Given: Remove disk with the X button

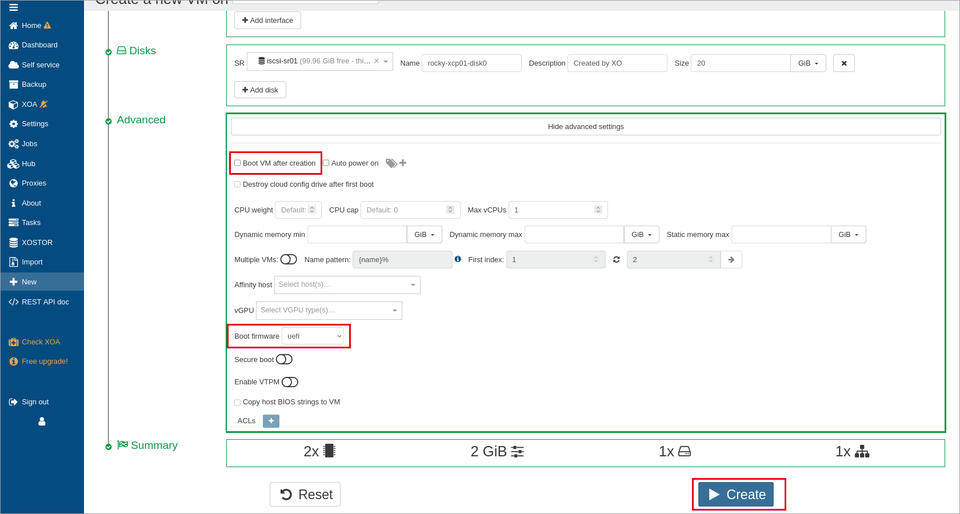Looking at the screenshot, I should coord(844,63).
